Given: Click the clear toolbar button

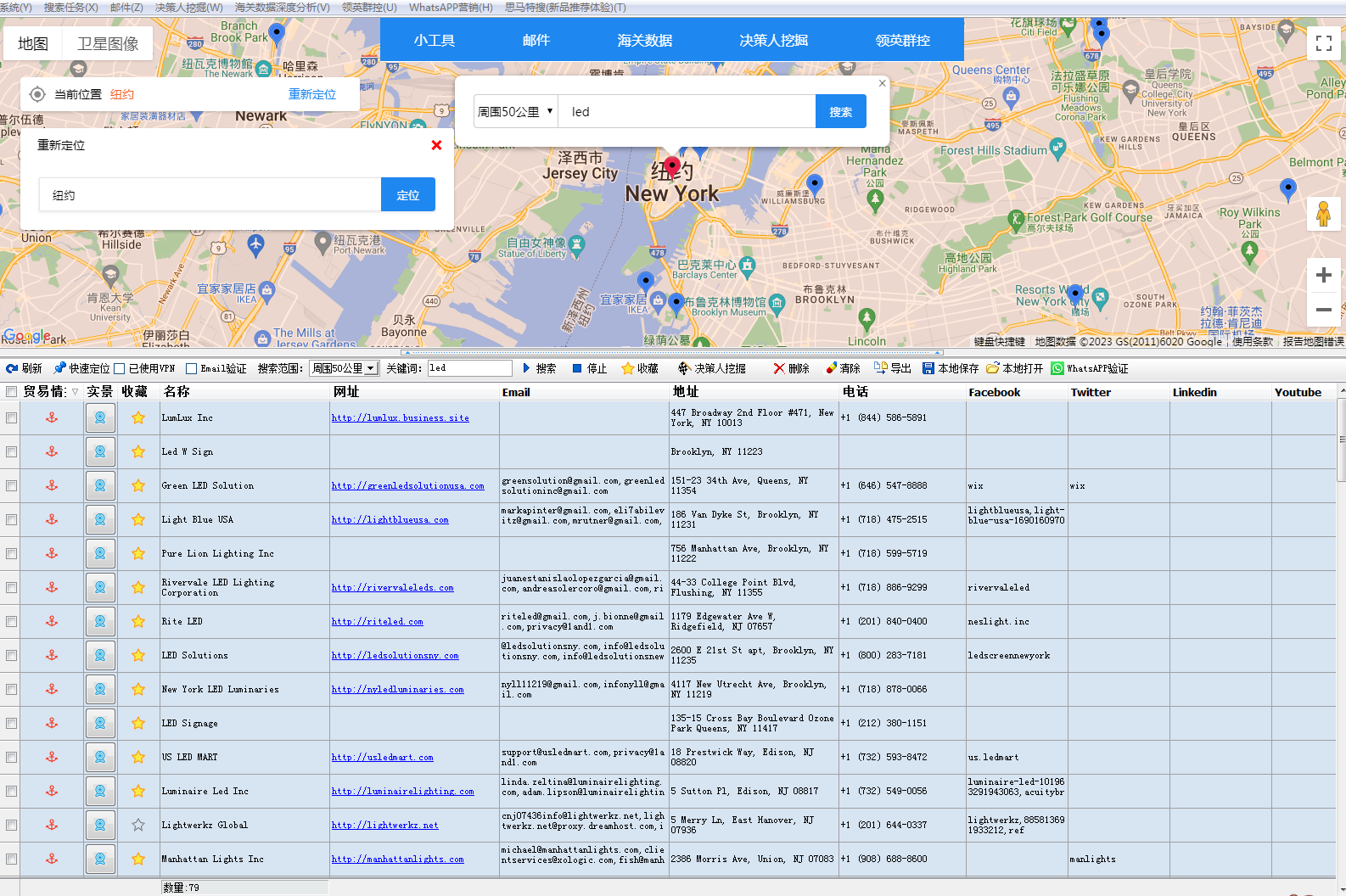Looking at the screenshot, I should coord(843,368).
